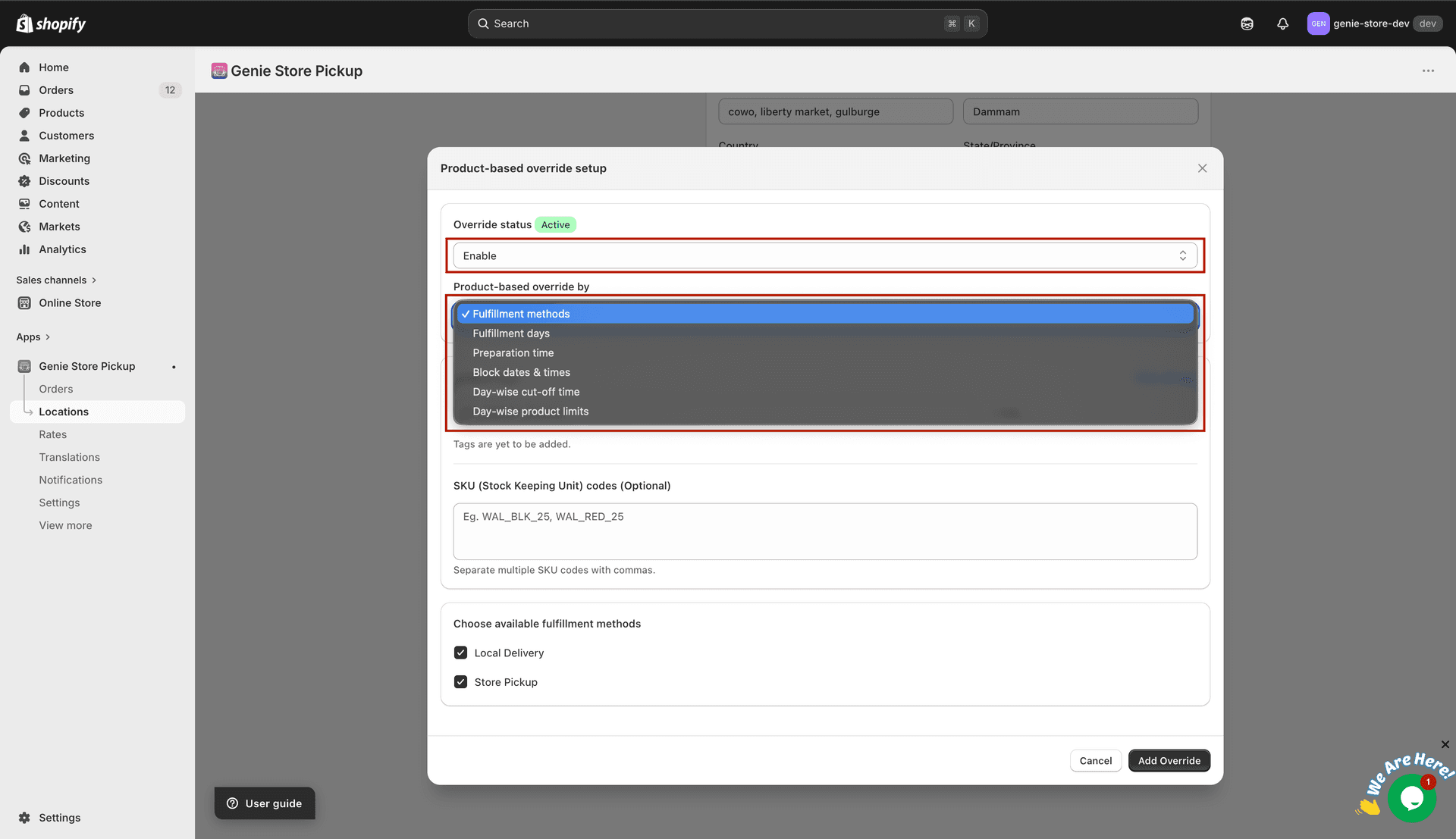1456x839 pixels.
Task: Click View more in sidebar
Action: pyautogui.click(x=66, y=526)
